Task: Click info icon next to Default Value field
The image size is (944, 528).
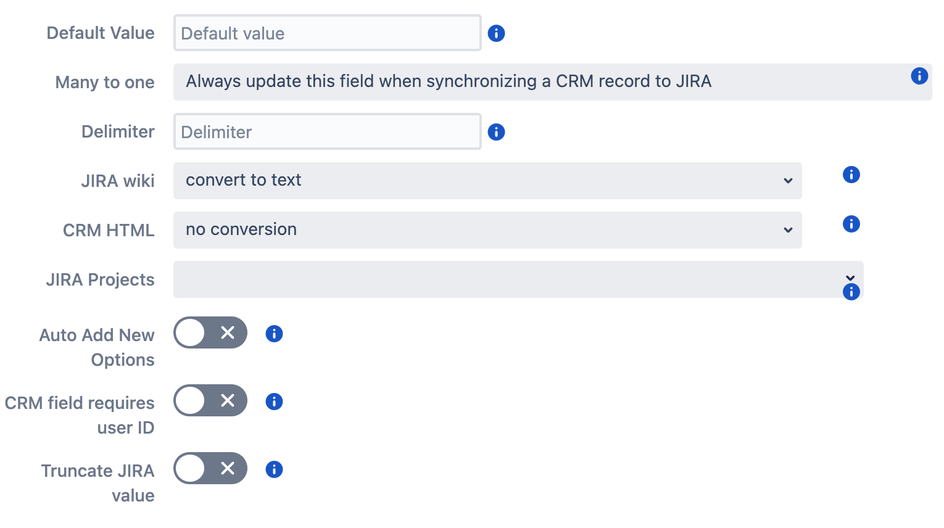Action: click(496, 33)
